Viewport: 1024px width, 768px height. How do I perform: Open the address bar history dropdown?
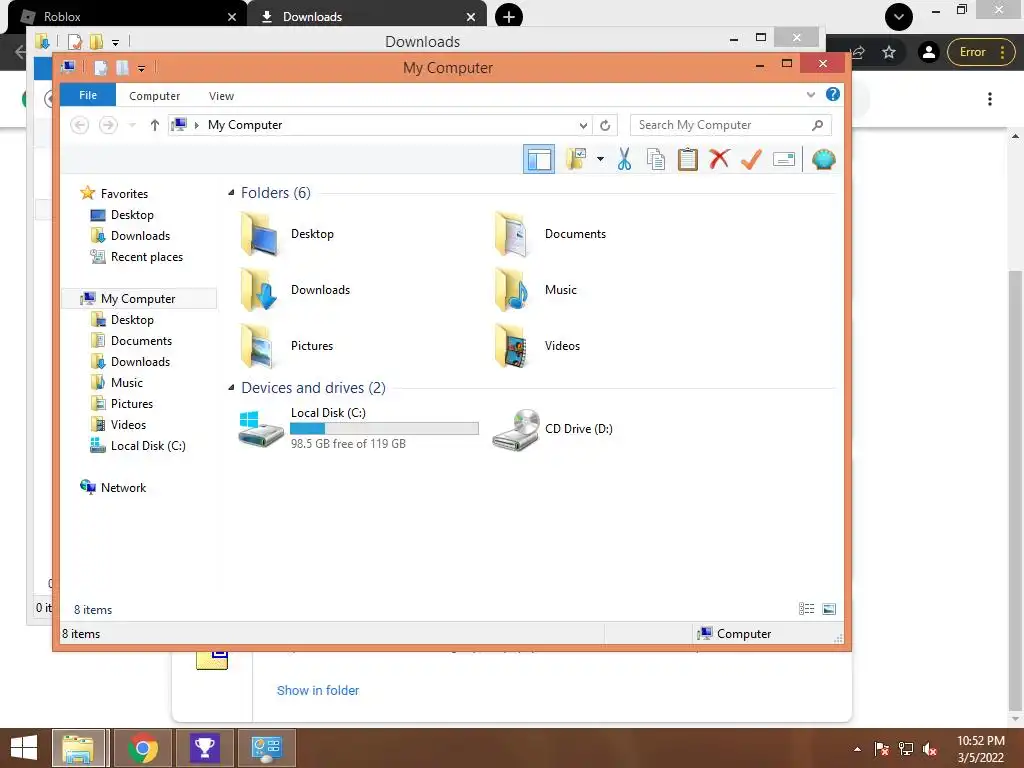tap(583, 125)
